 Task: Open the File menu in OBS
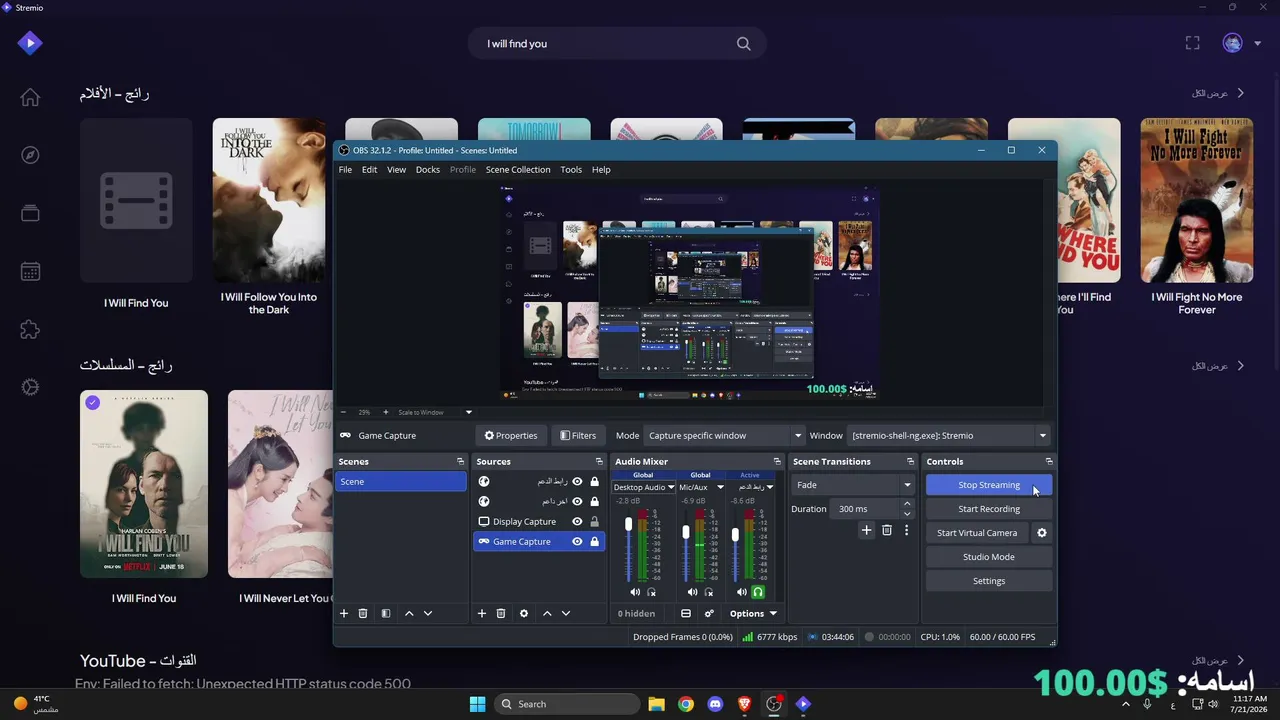pyautogui.click(x=345, y=169)
